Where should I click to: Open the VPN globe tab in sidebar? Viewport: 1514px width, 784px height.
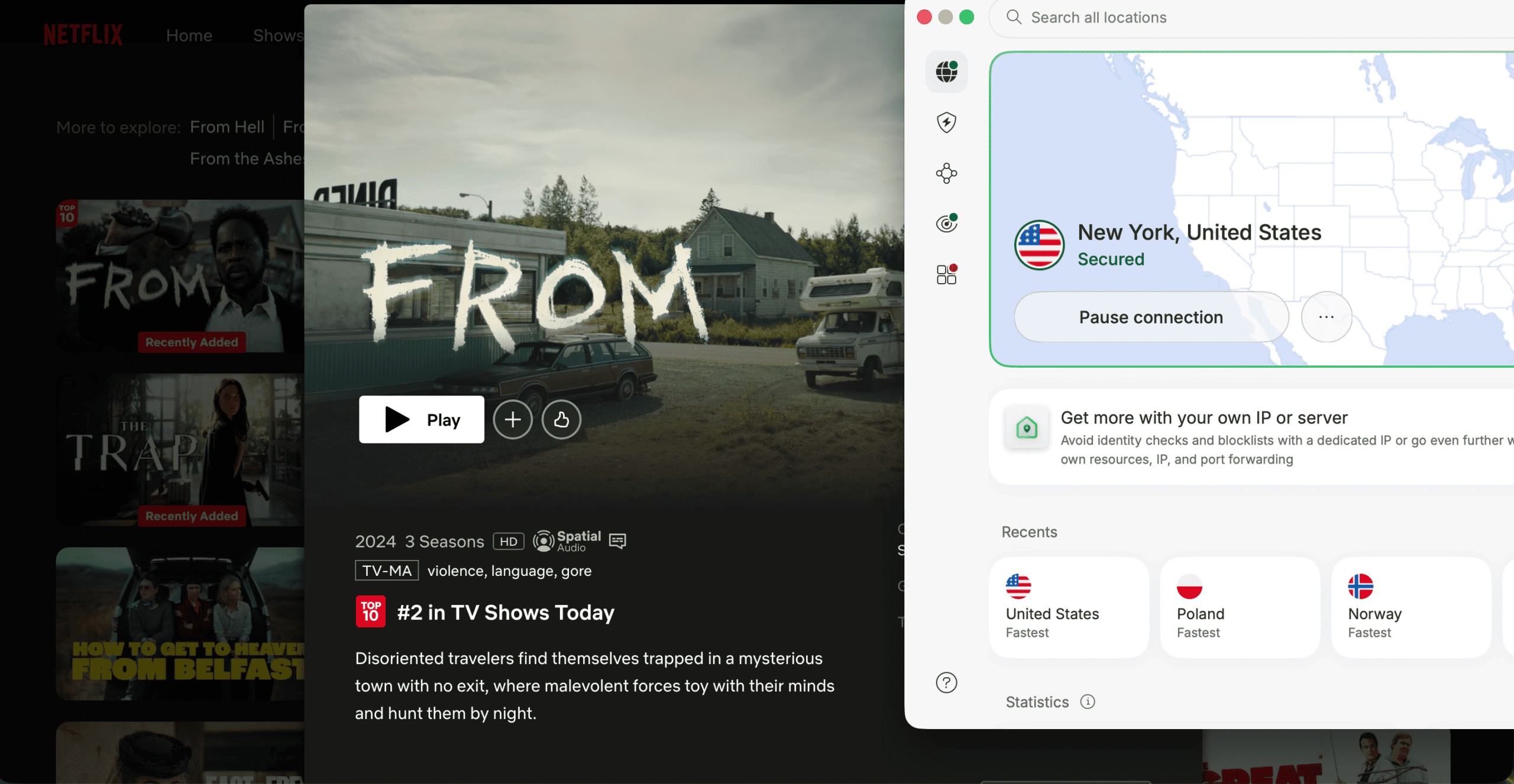tap(946, 72)
